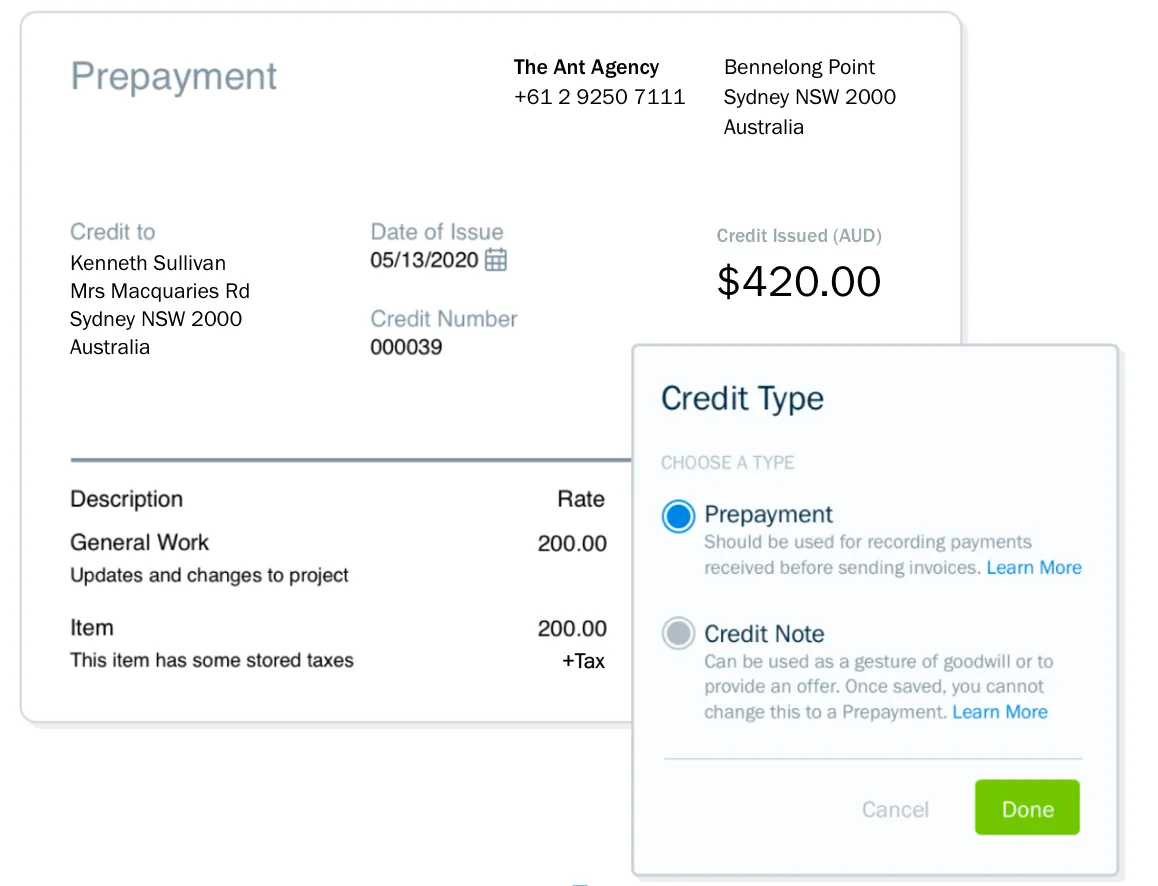
Task: Select client name Kenneth Sullivan
Action: [x=148, y=263]
